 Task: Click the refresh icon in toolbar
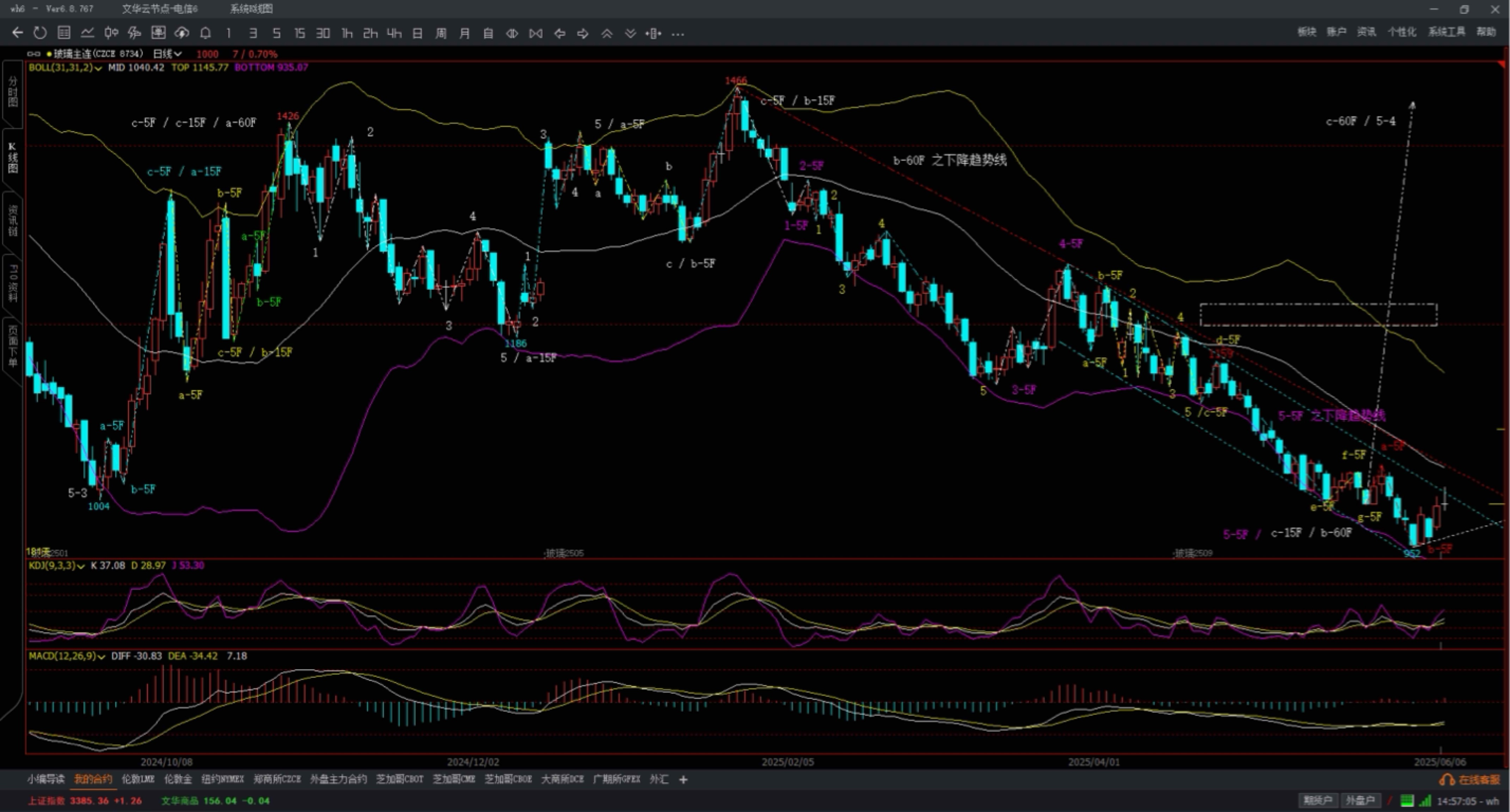(40, 33)
